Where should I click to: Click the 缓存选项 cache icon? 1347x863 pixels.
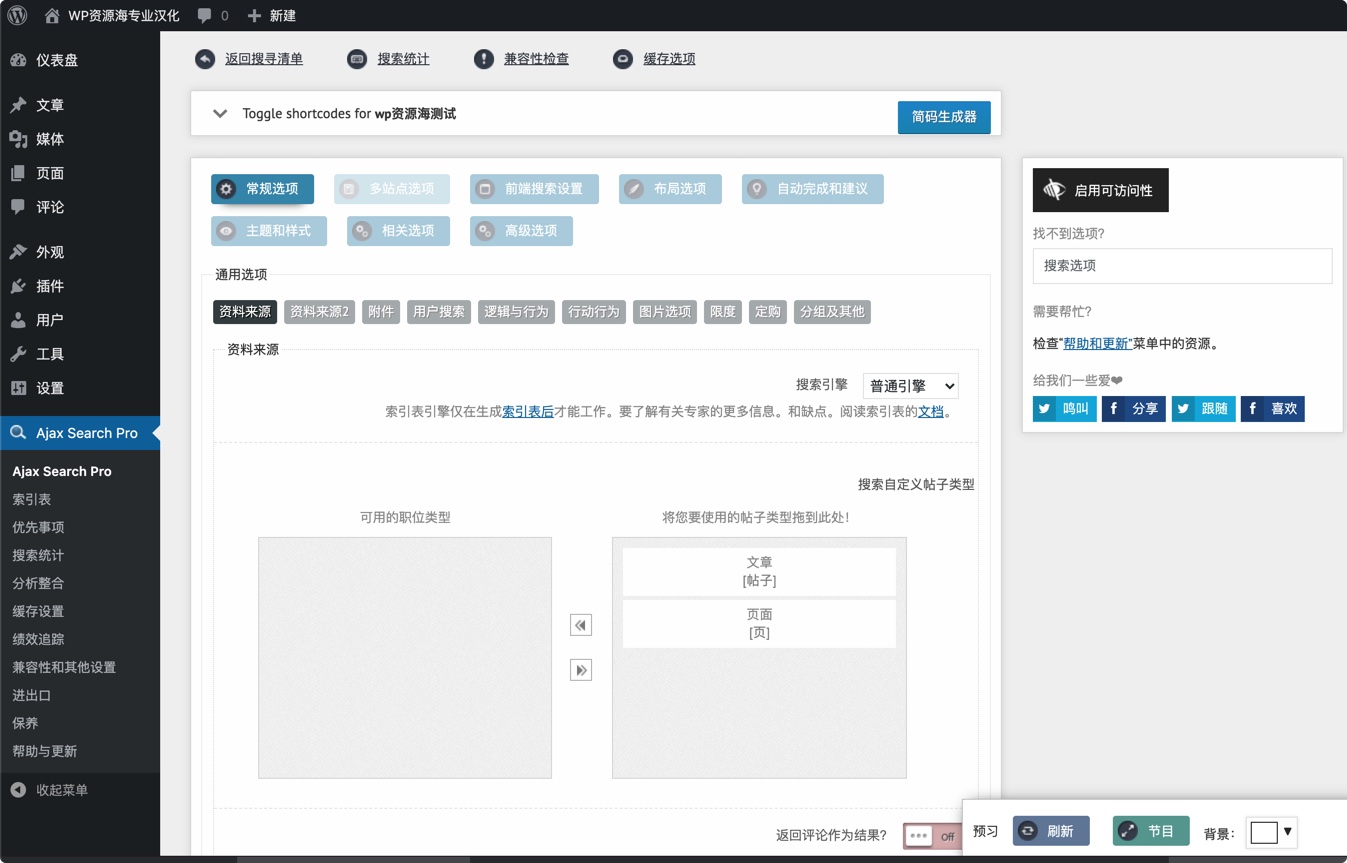click(x=623, y=59)
